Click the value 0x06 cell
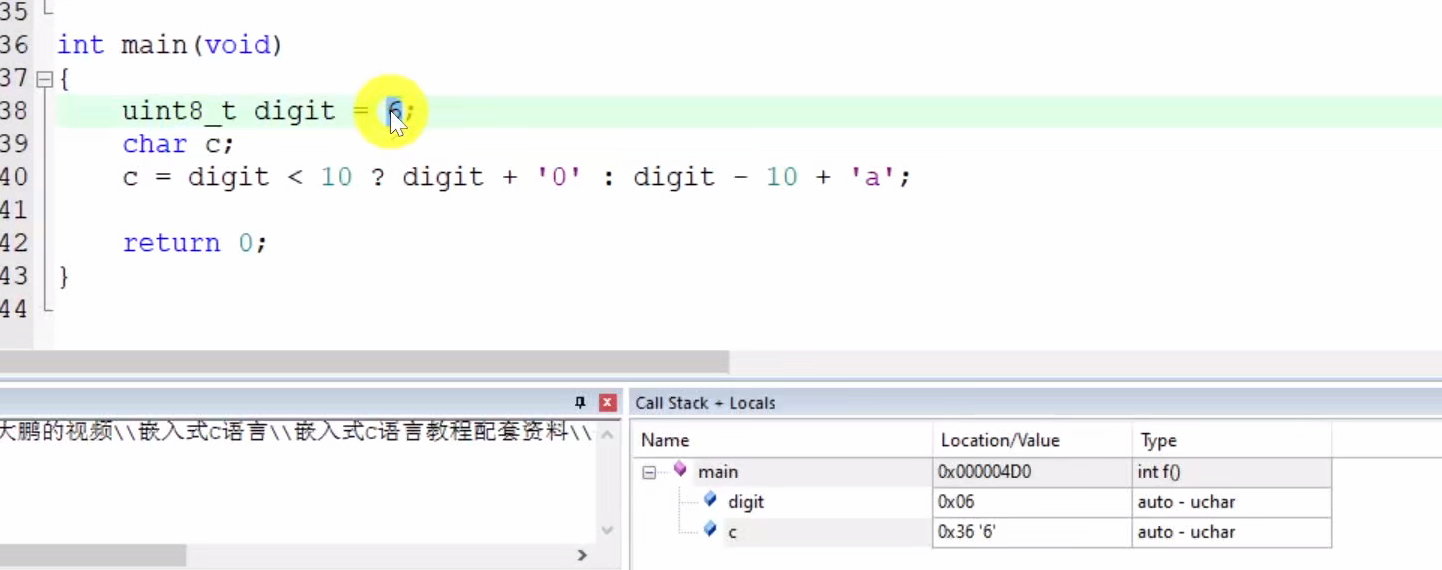 coord(1032,502)
